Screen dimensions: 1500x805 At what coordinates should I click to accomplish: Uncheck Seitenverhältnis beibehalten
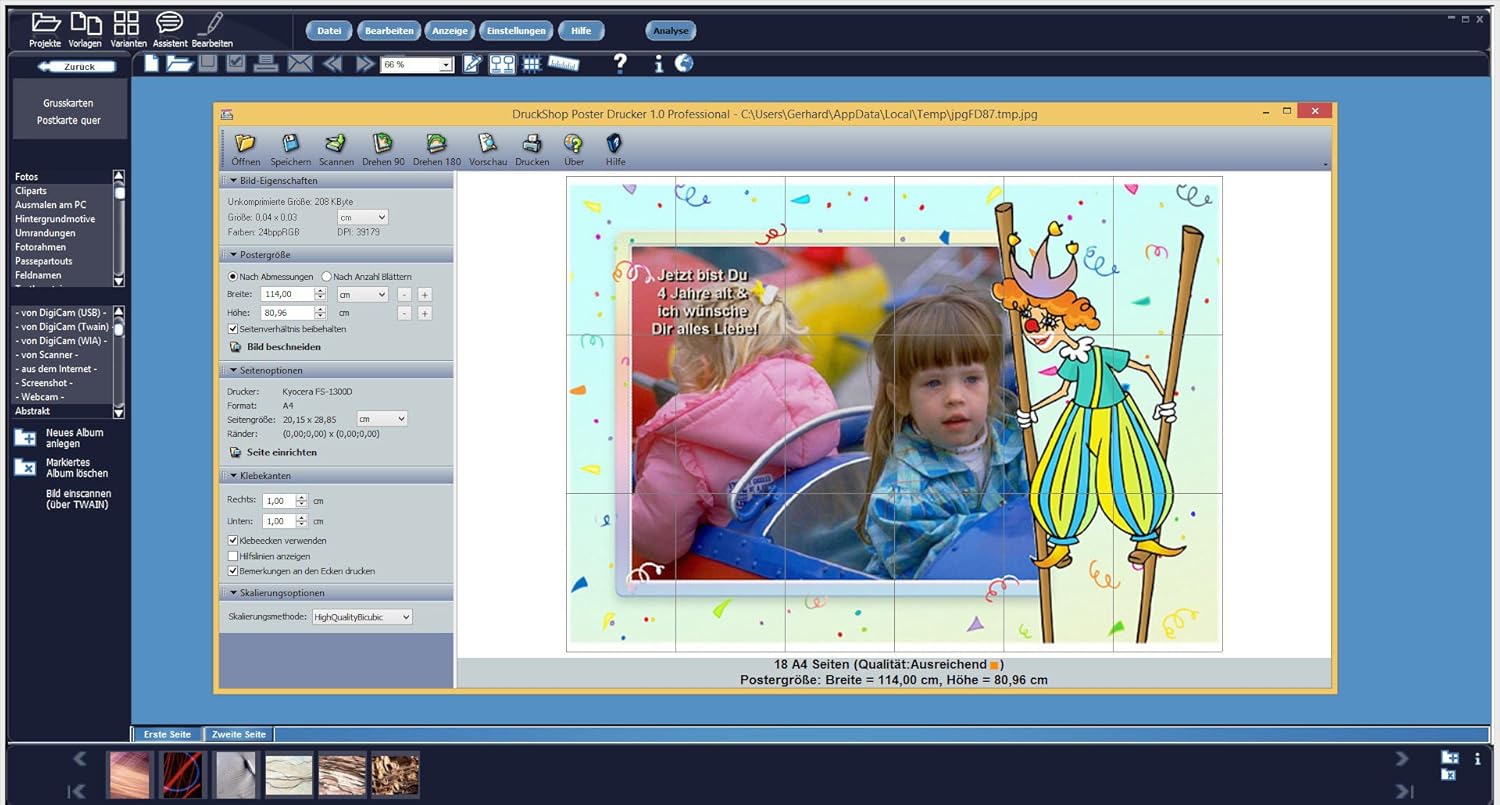pyautogui.click(x=233, y=329)
